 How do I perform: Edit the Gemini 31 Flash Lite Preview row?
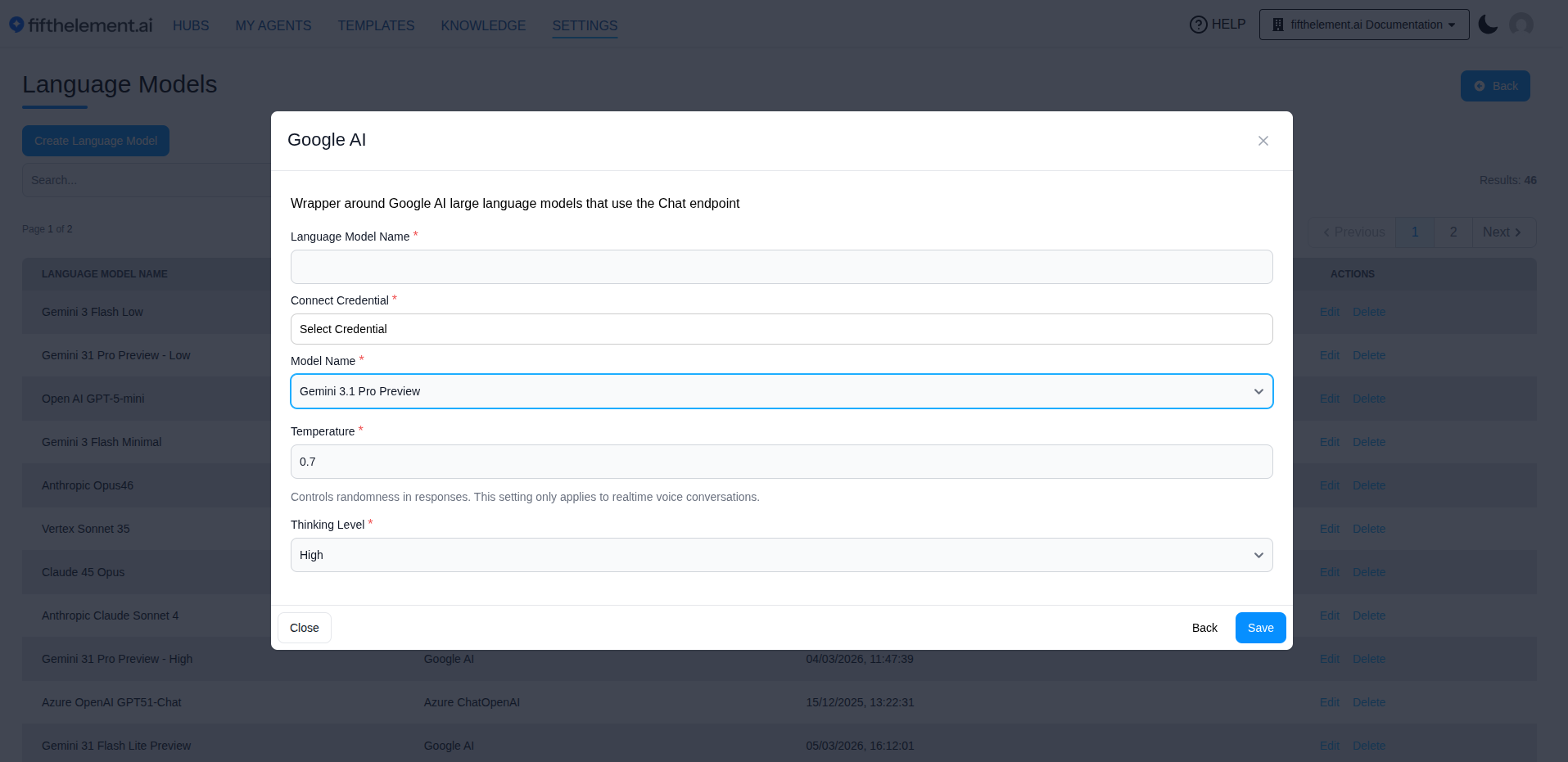1329,746
